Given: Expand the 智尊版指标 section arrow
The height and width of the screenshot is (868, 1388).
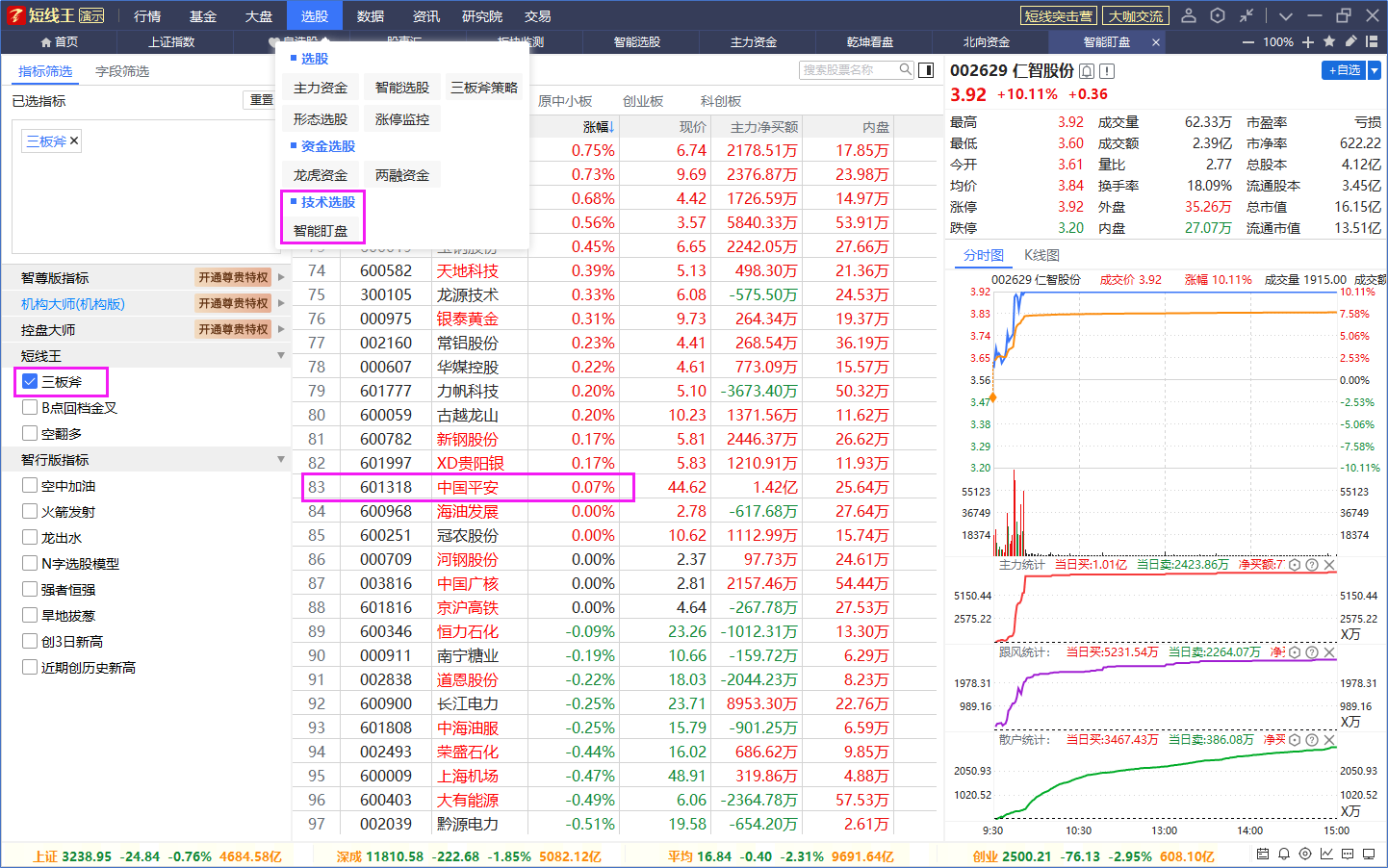Looking at the screenshot, I should tap(281, 277).
